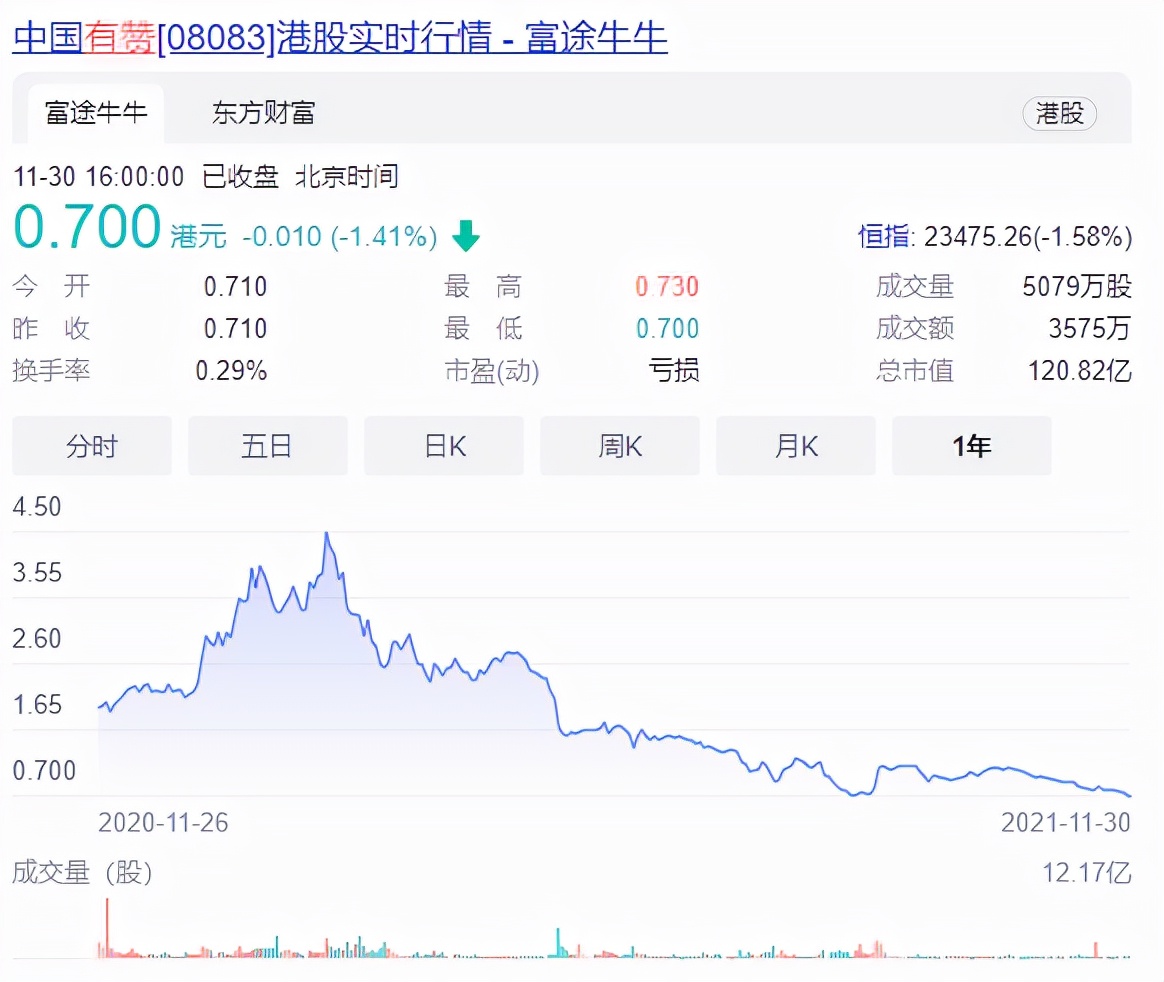Click the 最低 lowest price value 0.700

click(668, 328)
